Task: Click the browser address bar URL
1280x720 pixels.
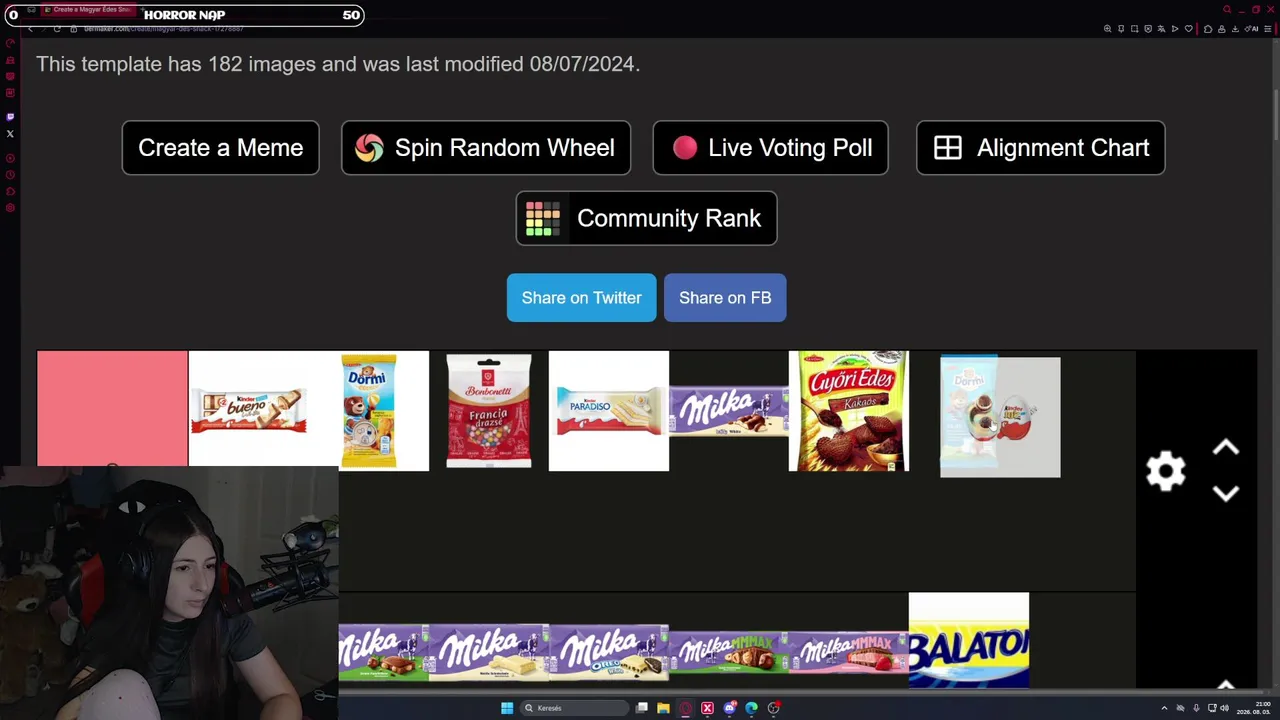Action: coord(164,29)
